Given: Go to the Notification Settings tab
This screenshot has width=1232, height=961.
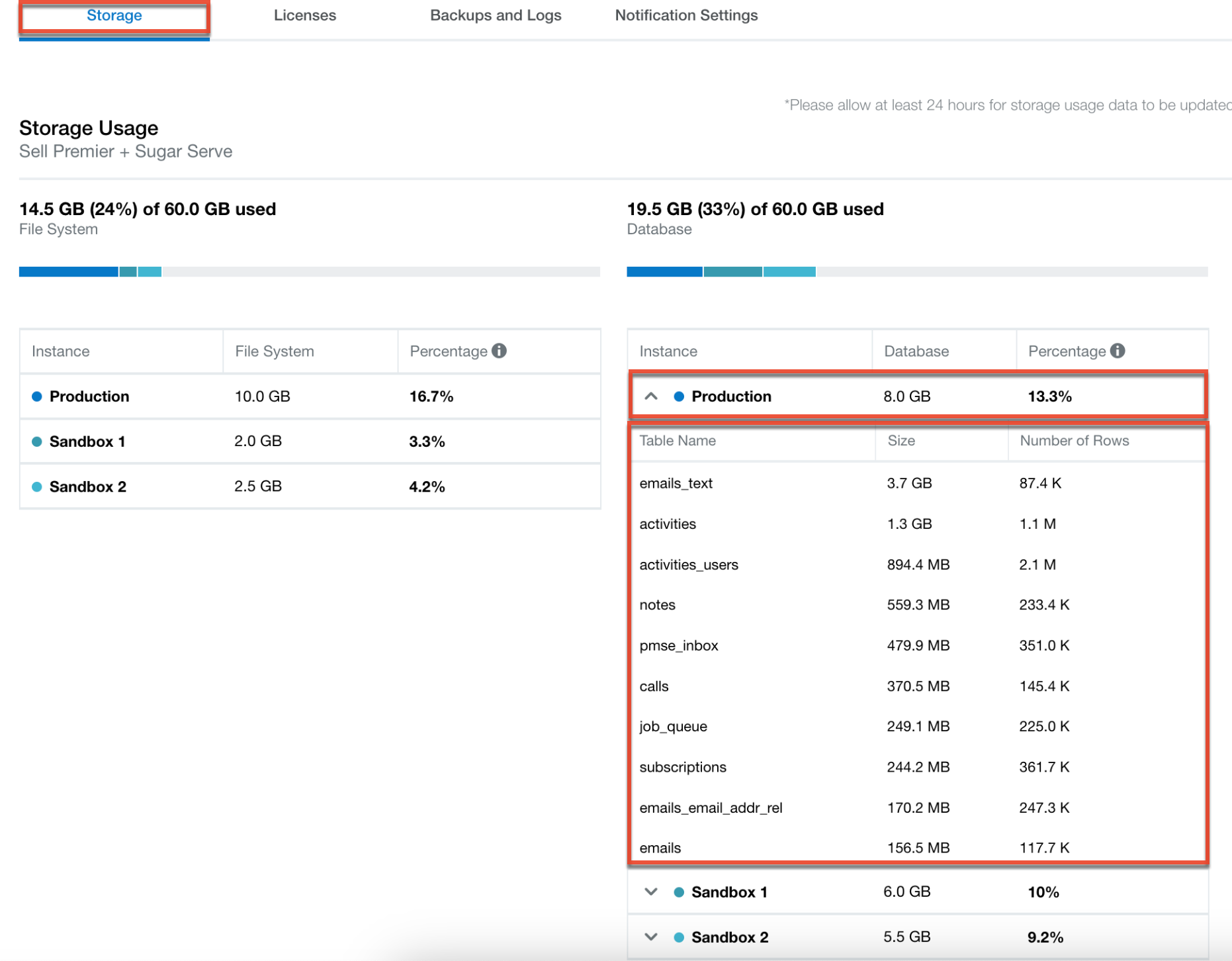Looking at the screenshot, I should point(686,15).
